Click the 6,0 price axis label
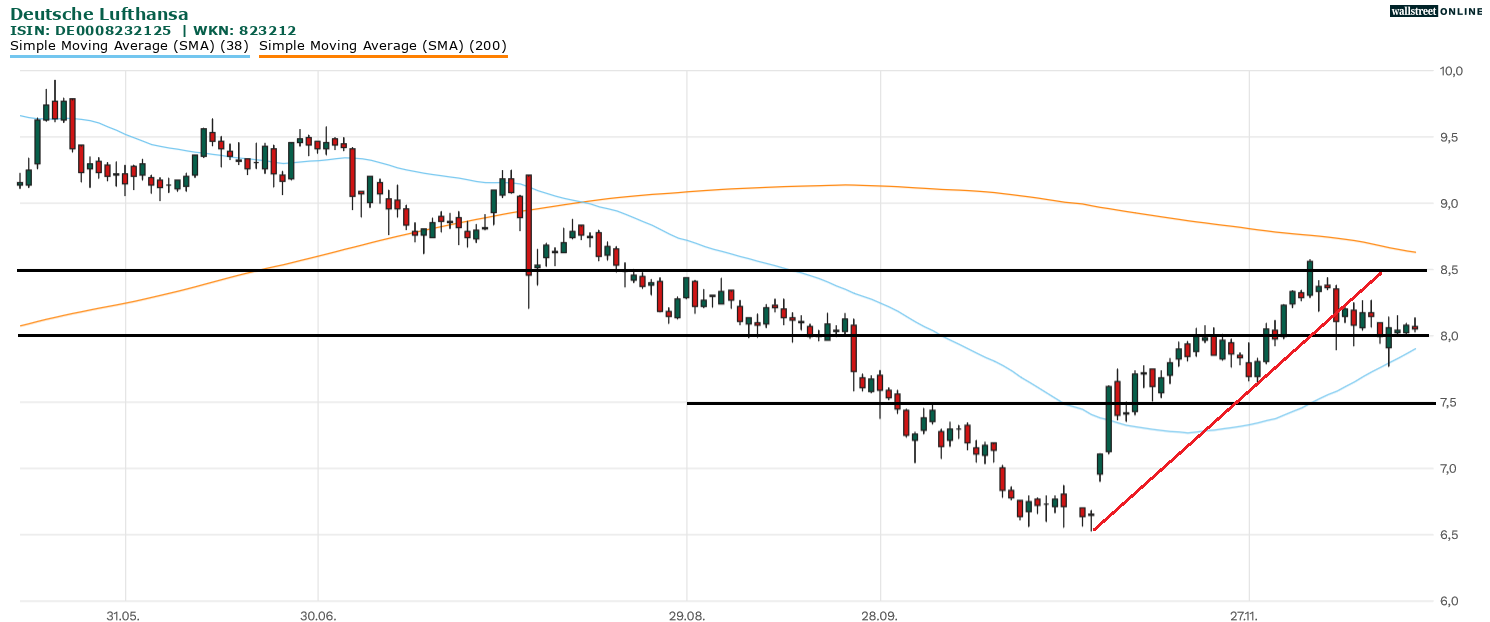Image resolution: width=1490 pixels, height=622 pixels. [1451, 601]
